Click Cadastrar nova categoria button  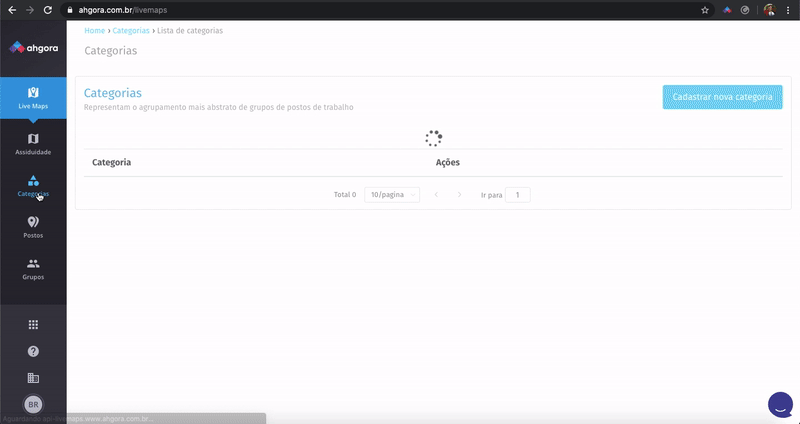[x=722, y=97]
